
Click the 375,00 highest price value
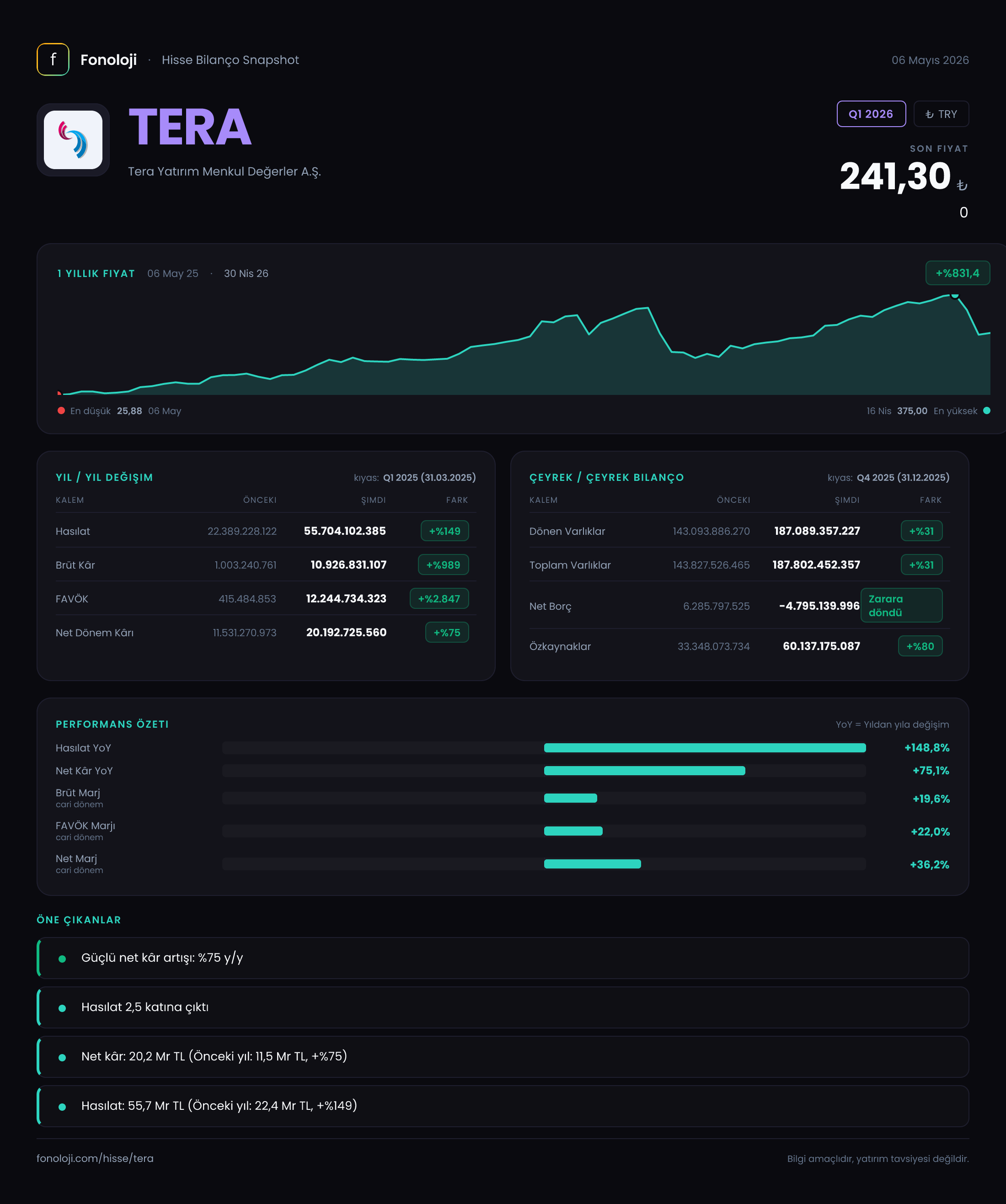click(912, 410)
